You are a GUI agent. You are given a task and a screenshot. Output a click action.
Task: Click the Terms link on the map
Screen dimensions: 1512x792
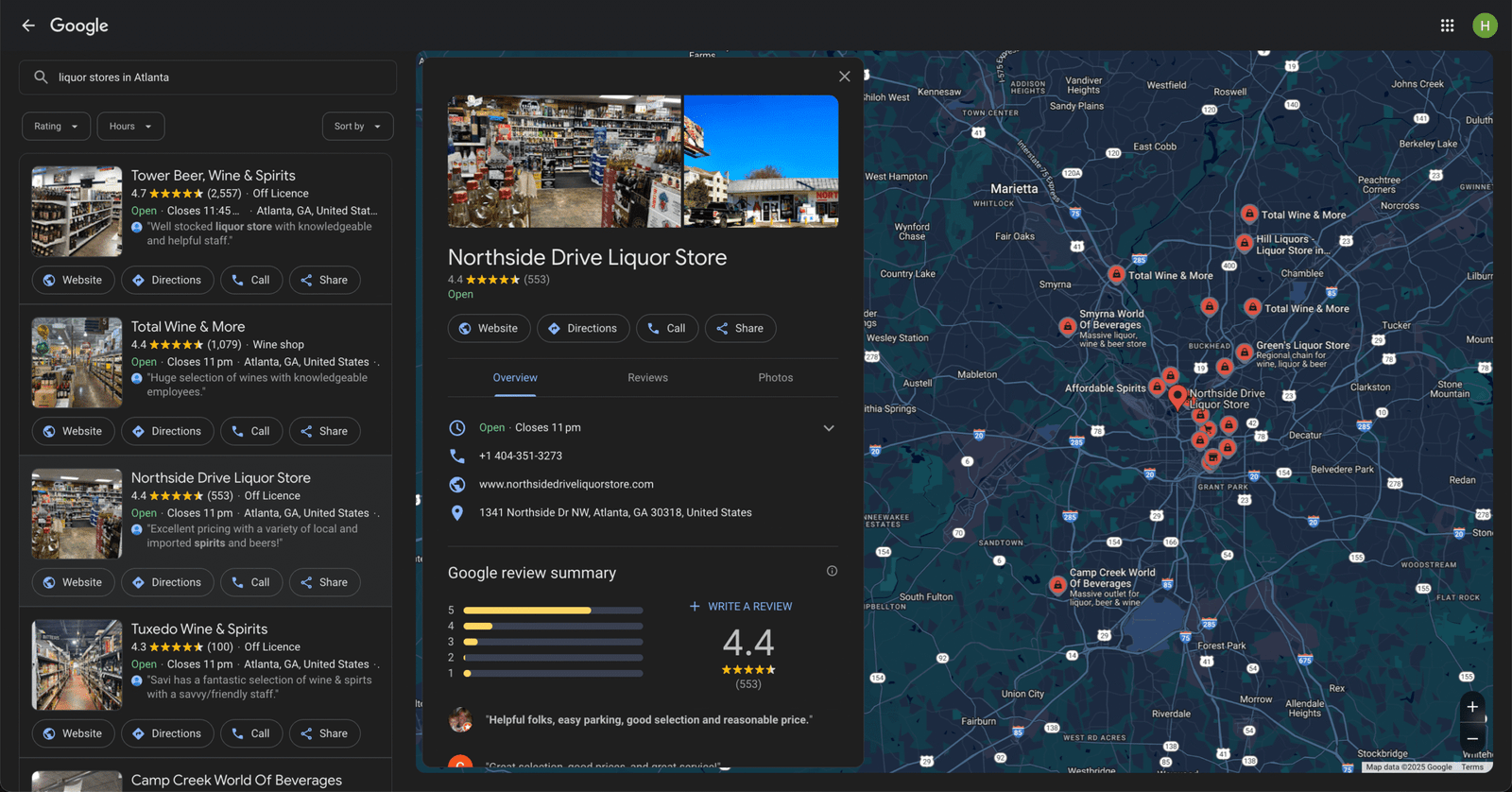tap(1472, 767)
